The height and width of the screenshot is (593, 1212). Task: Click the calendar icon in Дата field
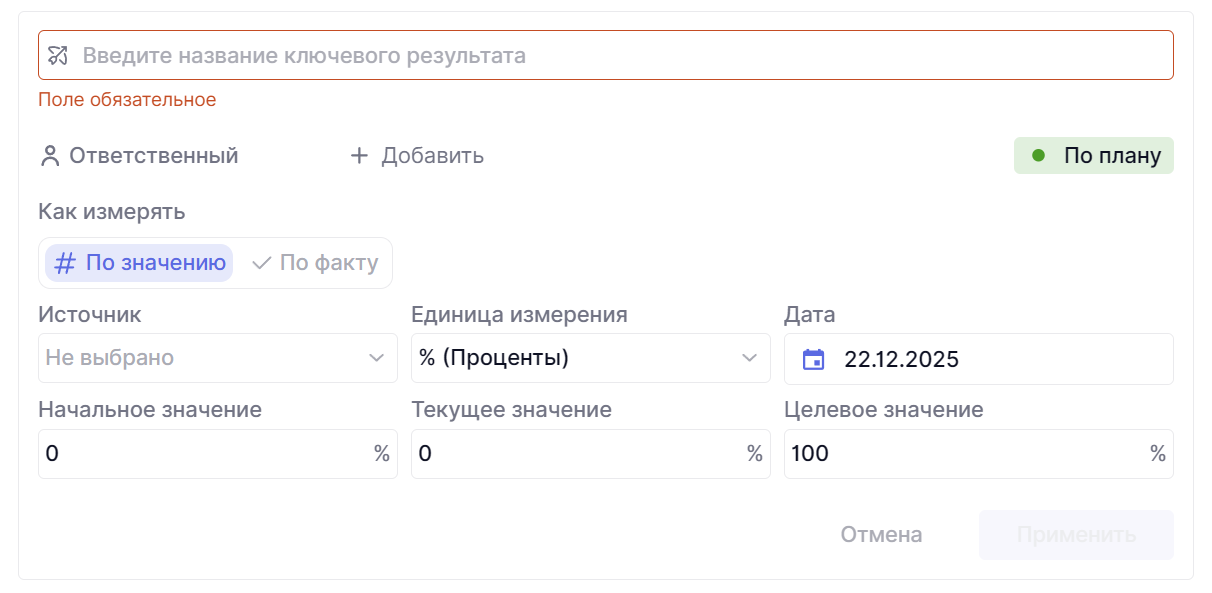coord(814,359)
